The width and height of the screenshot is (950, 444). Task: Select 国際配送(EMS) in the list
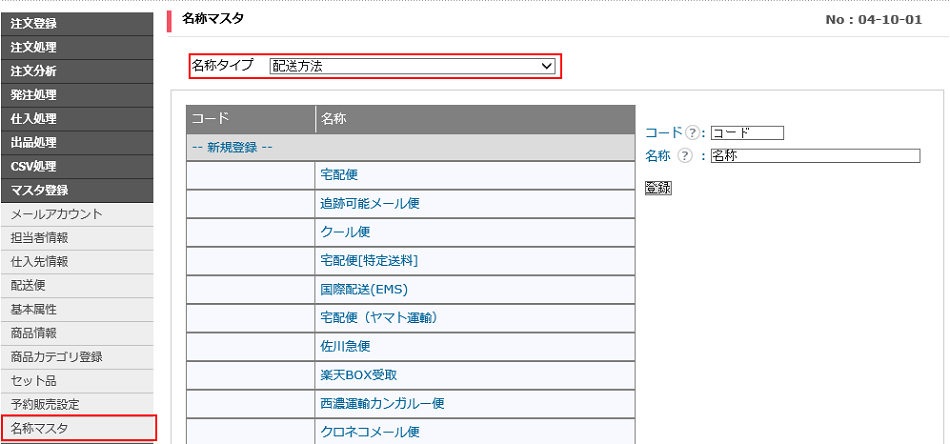coord(364,290)
